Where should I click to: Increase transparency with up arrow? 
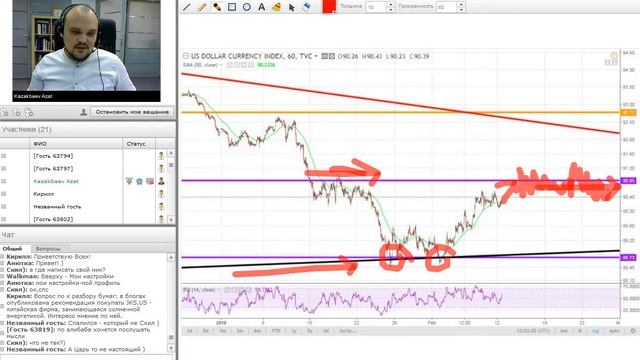point(461,4)
